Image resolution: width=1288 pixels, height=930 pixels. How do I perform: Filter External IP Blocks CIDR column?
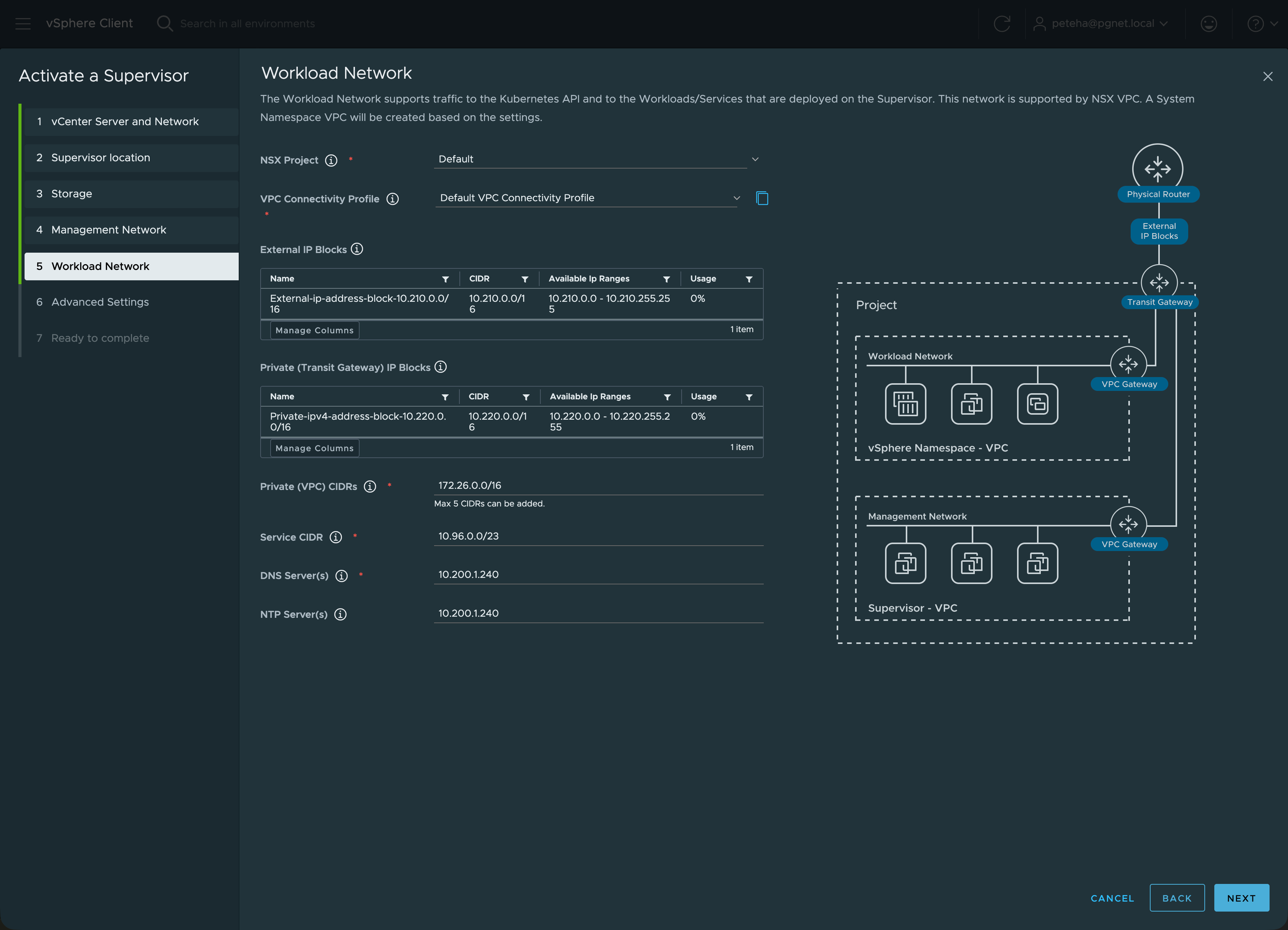[525, 279]
